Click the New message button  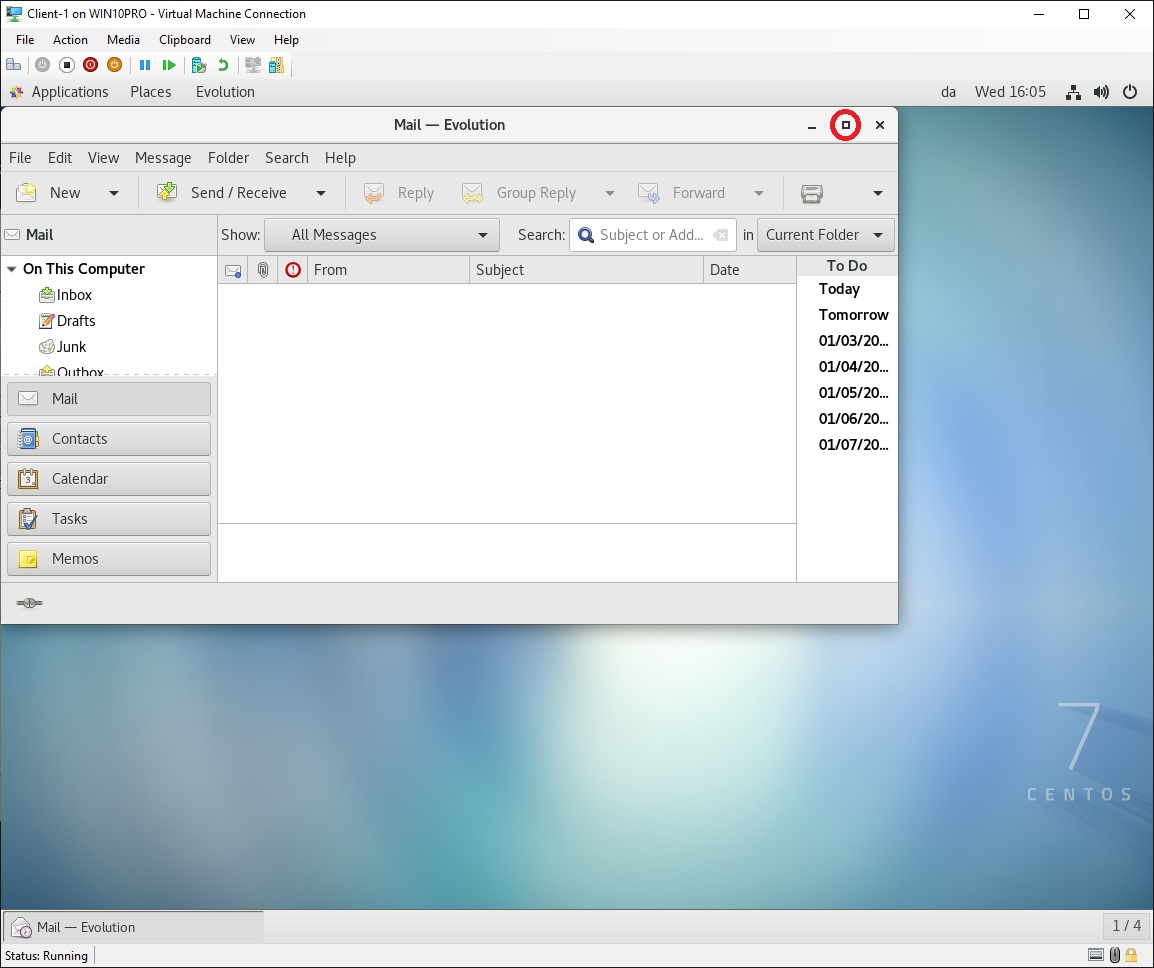(49, 193)
